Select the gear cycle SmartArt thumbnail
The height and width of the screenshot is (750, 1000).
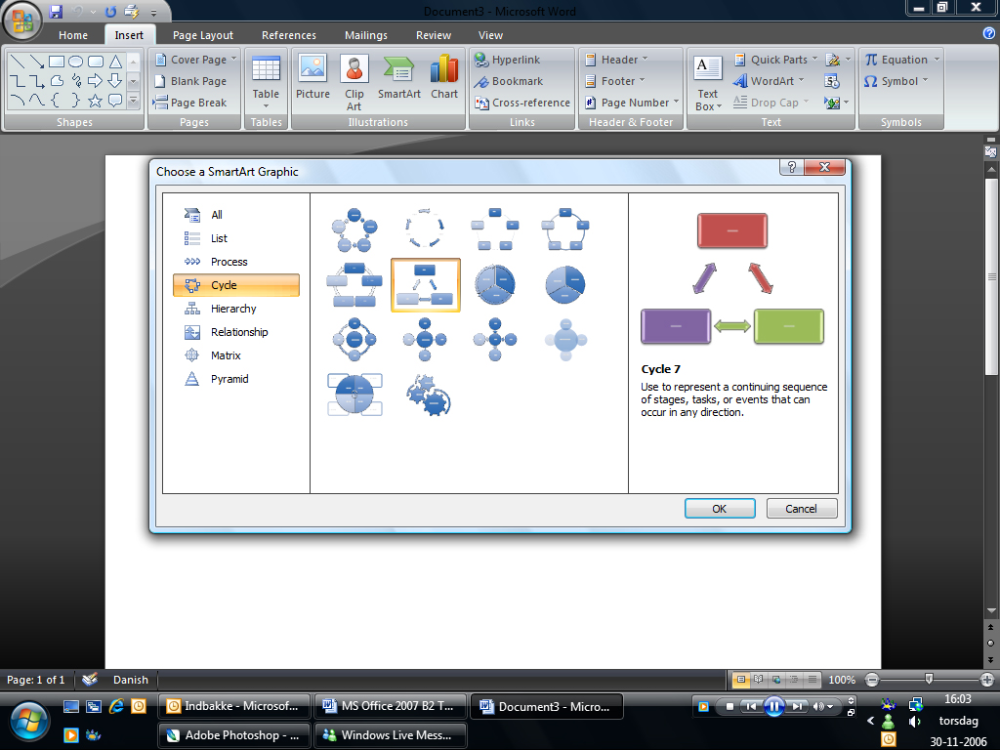click(x=428, y=395)
